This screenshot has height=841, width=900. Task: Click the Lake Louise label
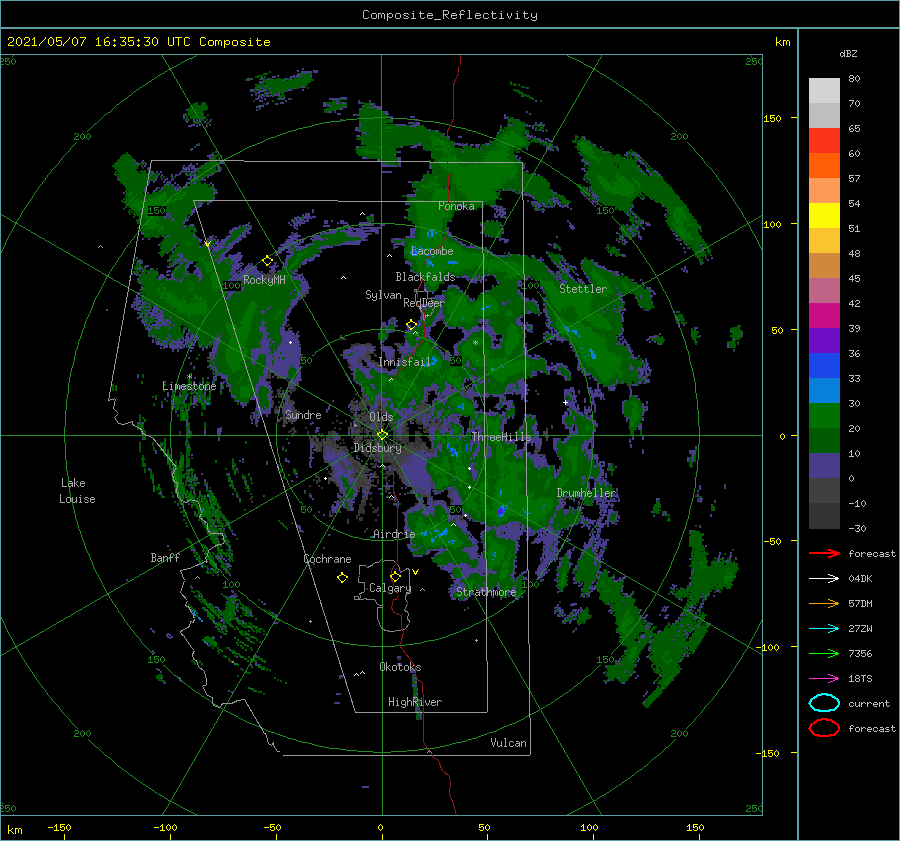77,491
